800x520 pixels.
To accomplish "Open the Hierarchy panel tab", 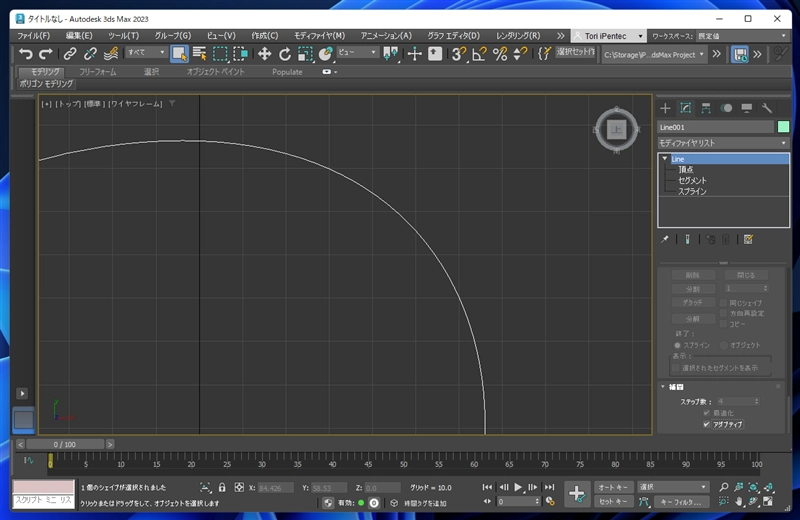I will (706, 108).
